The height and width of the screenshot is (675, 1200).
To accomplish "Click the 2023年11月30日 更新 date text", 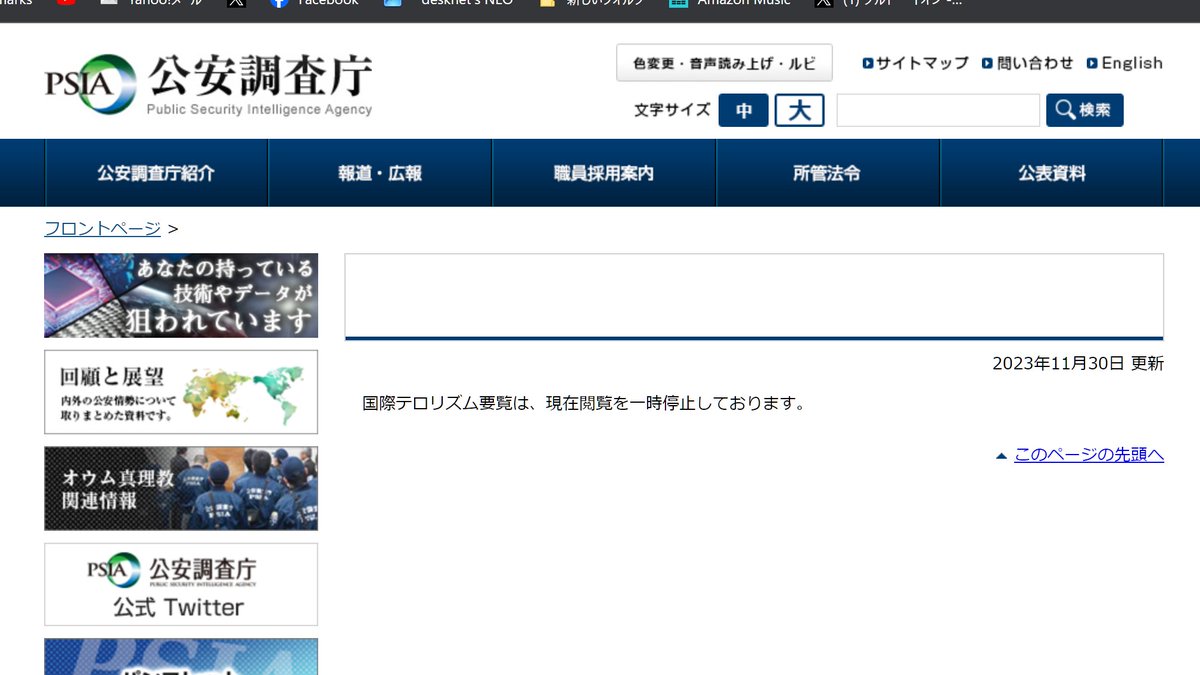I will [x=1078, y=364].
